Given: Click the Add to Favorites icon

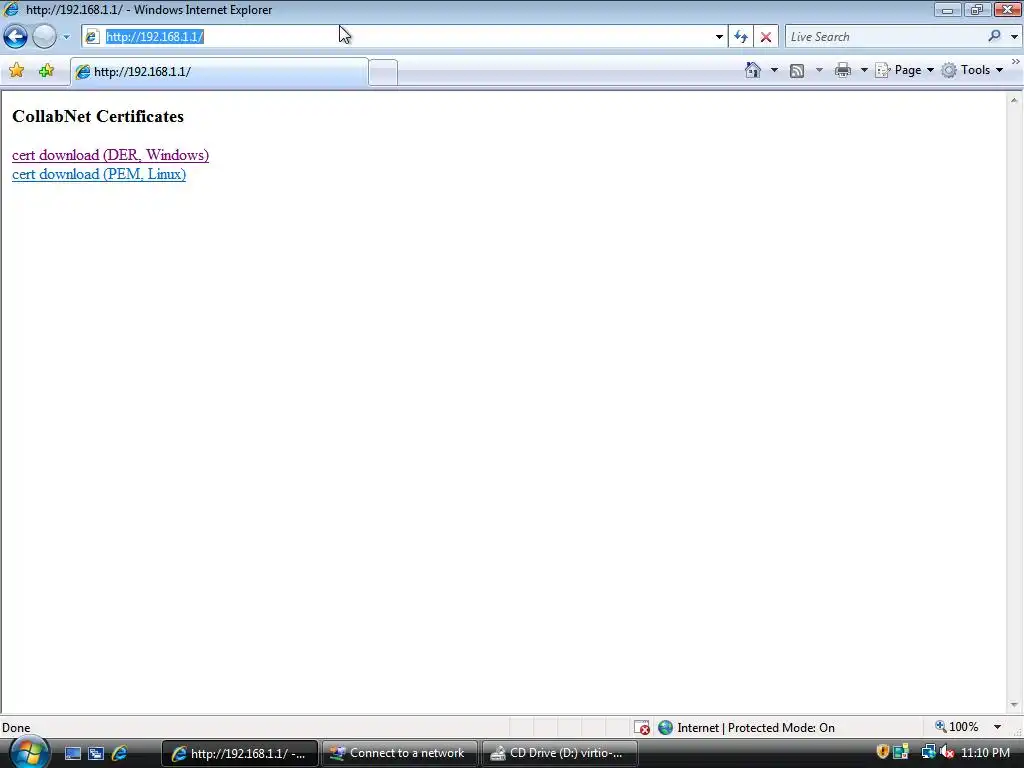Looking at the screenshot, I should [46, 71].
